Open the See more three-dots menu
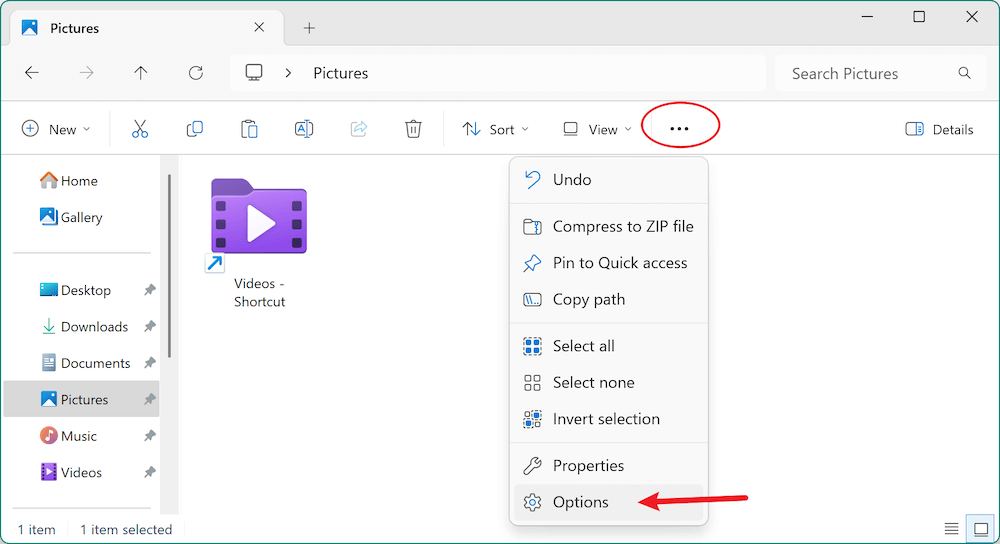Screen dimensions: 1000x544 click(679, 129)
